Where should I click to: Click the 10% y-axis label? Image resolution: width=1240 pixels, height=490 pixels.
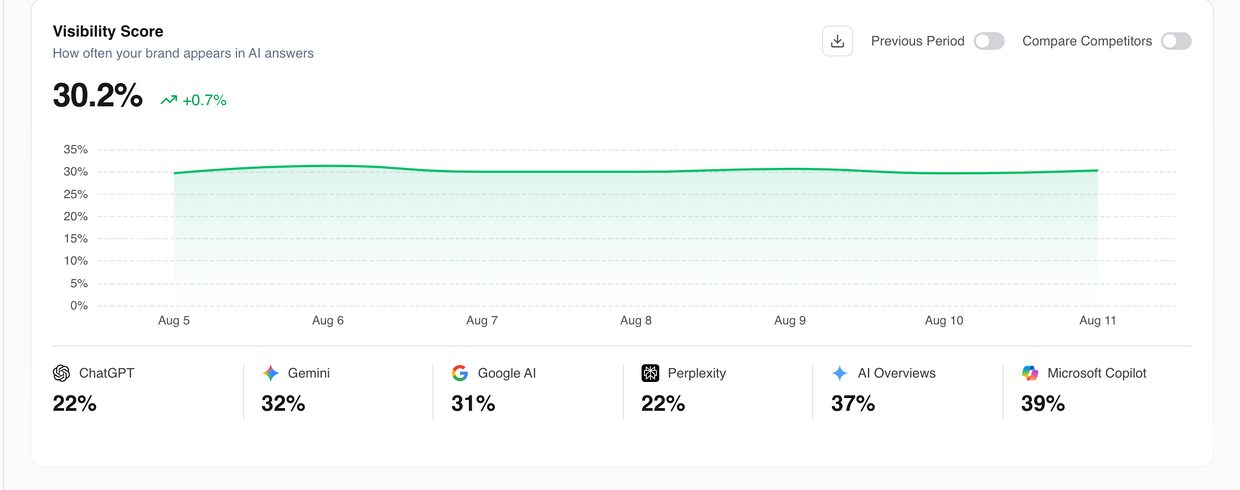click(76, 261)
